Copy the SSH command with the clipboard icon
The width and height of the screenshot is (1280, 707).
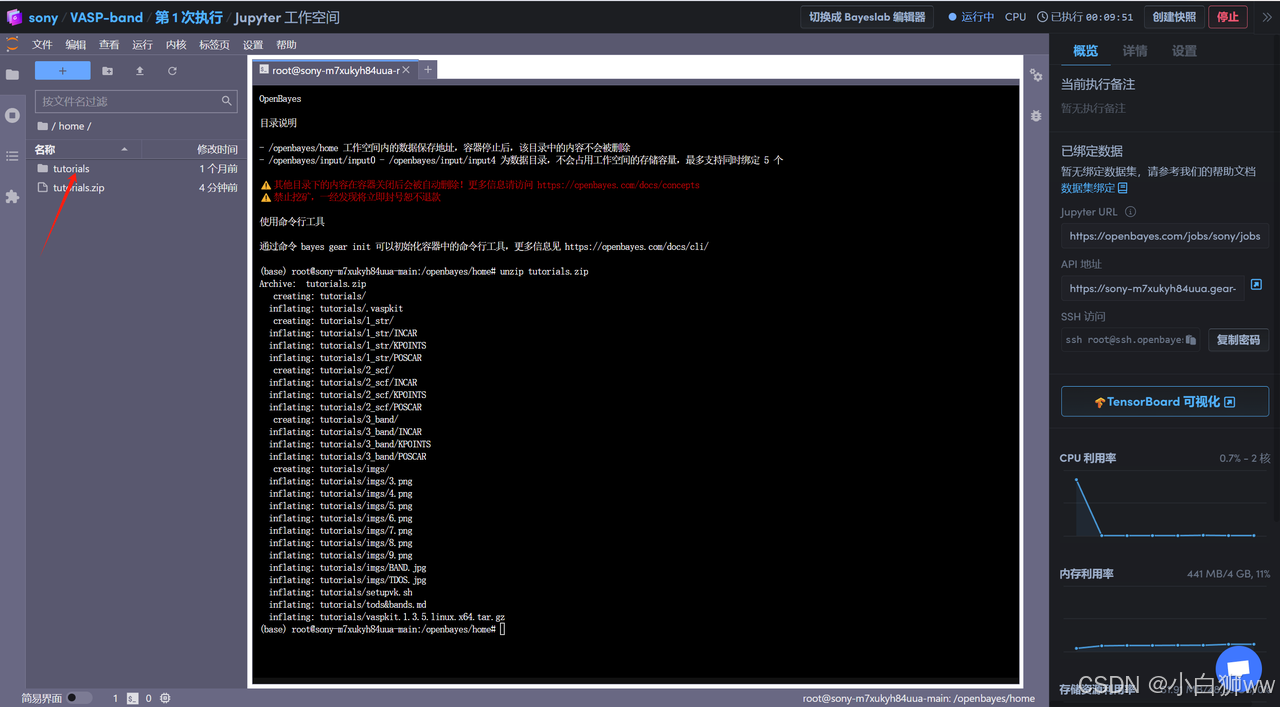[1191, 340]
